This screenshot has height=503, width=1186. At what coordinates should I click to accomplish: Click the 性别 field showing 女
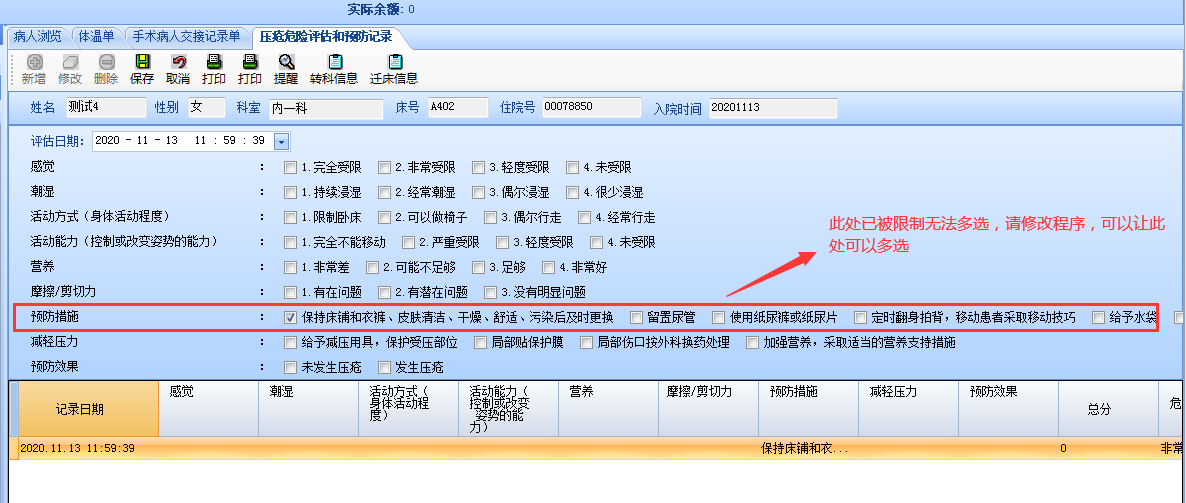(x=206, y=107)
